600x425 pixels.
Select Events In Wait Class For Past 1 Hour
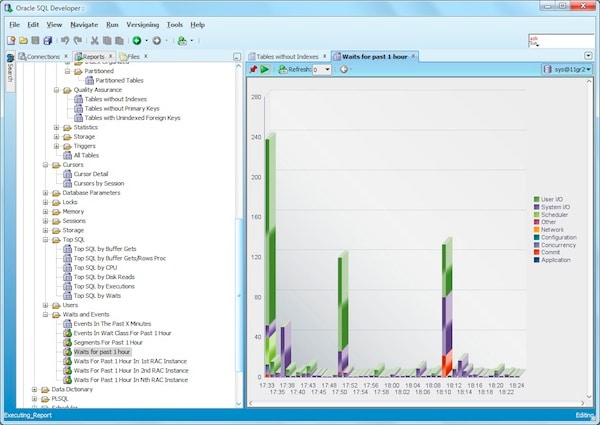[x=122, y=333]
